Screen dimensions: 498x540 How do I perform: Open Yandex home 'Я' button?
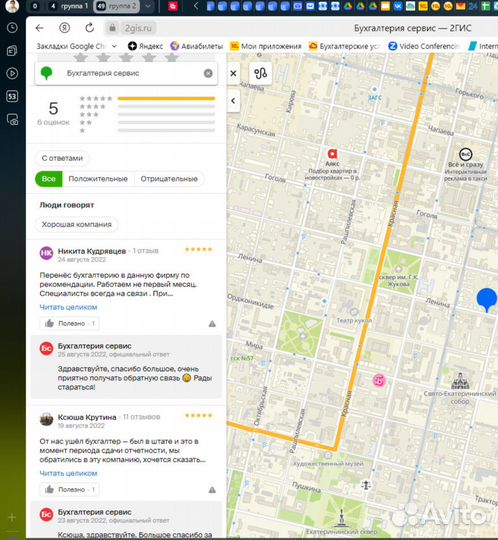64,28
